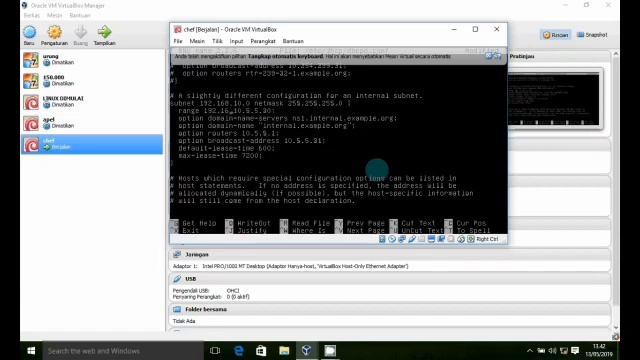Click inside the chef VM terminal screen
Screen dimensions: 640x360
pos(338,141)
